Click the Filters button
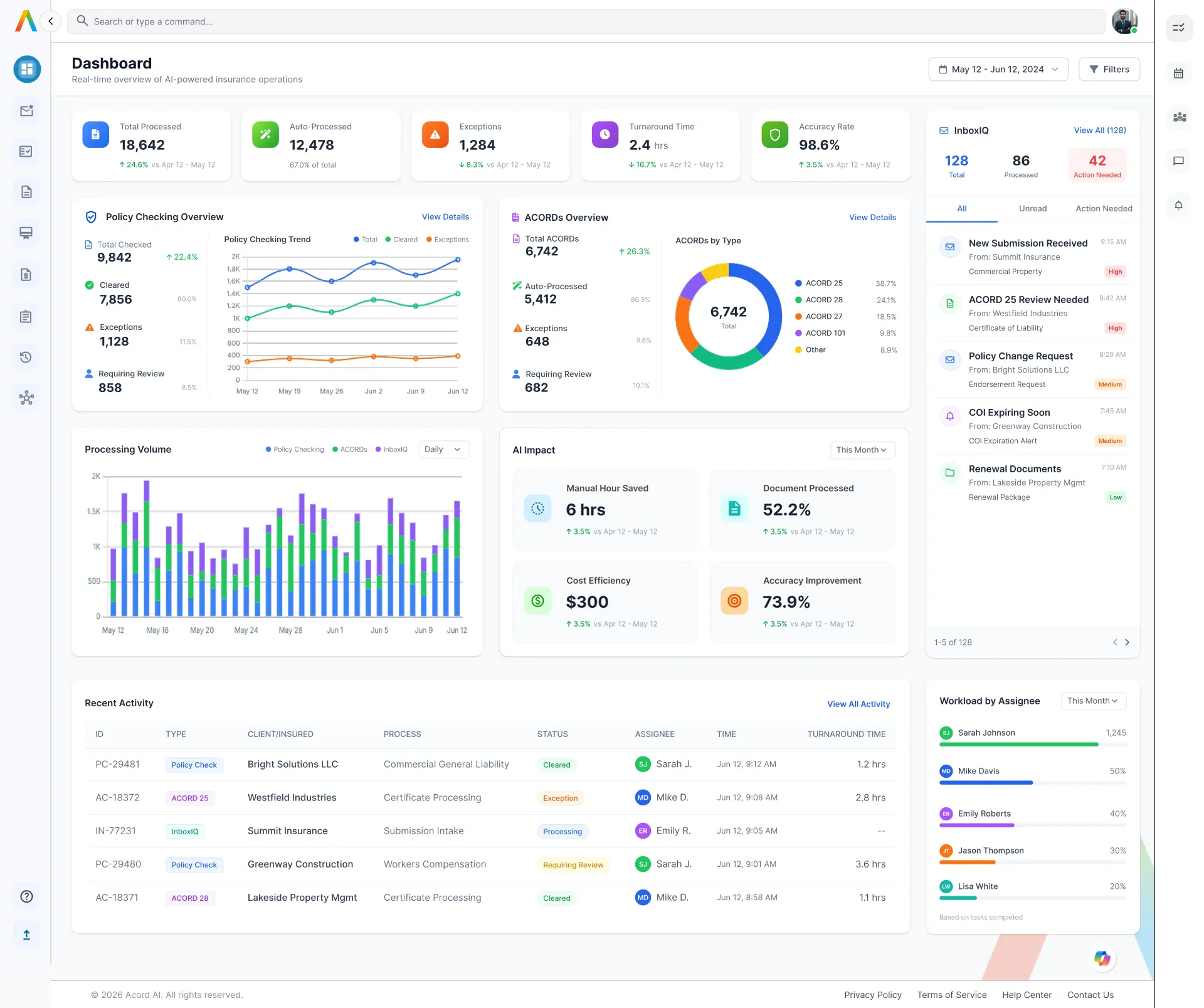The image size is (1204, 1008). click(1109, 69)
